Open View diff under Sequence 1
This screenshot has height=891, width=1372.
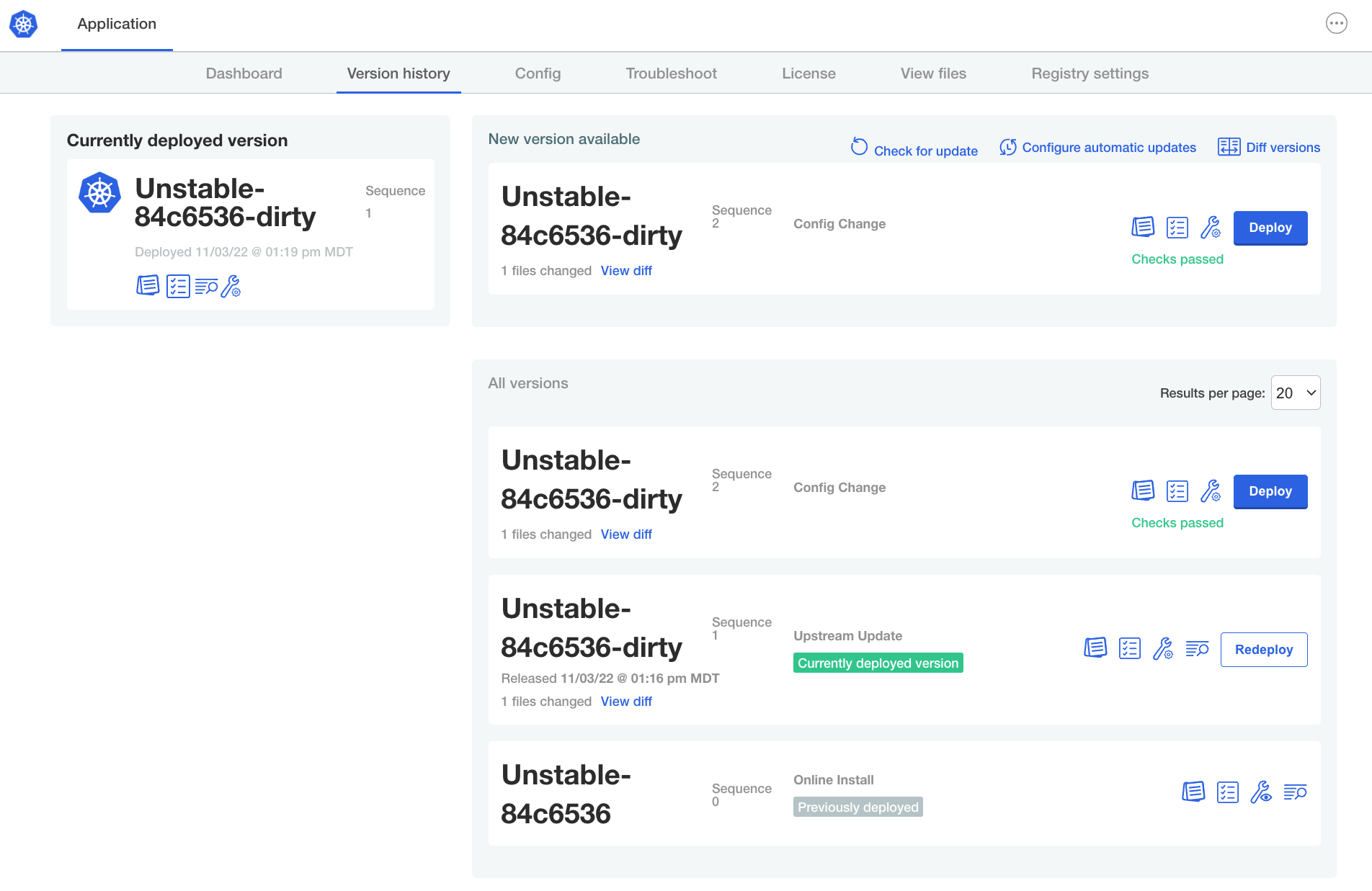(x=625, y=701)
